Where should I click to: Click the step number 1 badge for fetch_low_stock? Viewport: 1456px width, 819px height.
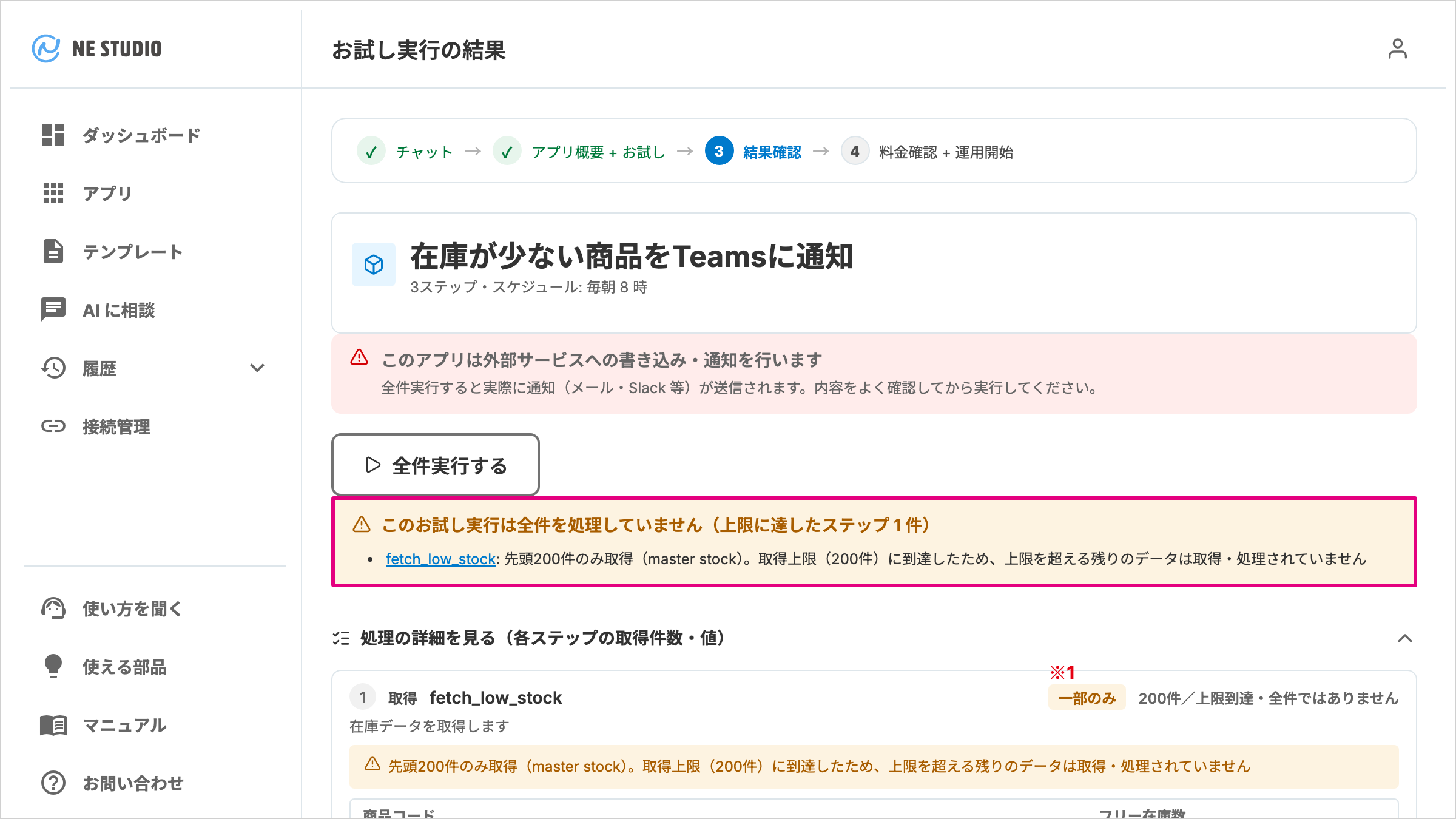(x=363, y=697)
